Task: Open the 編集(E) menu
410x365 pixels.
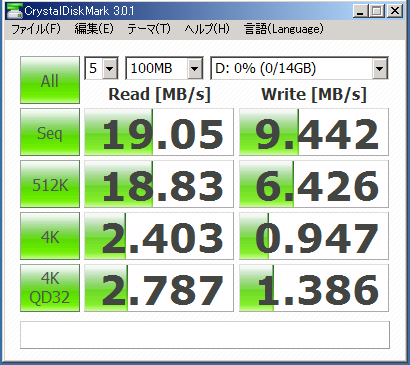Action: [94, 29]
